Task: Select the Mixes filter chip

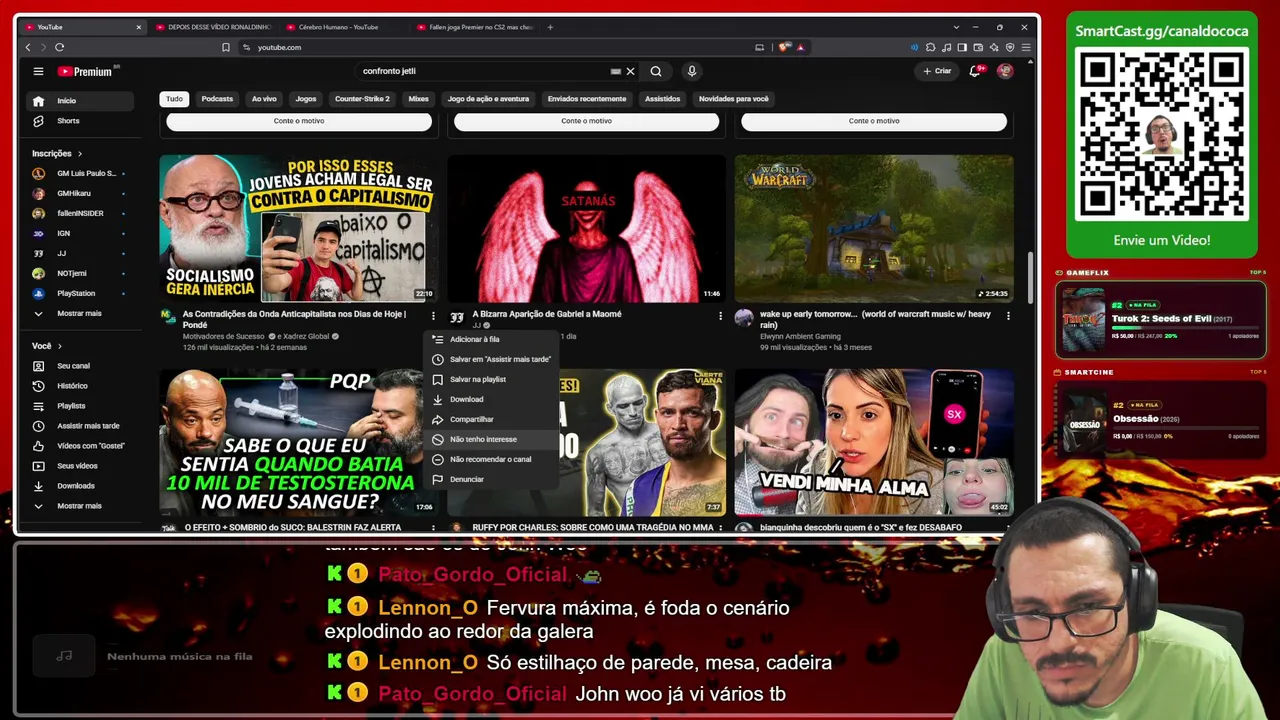Action: click(418, 99)
